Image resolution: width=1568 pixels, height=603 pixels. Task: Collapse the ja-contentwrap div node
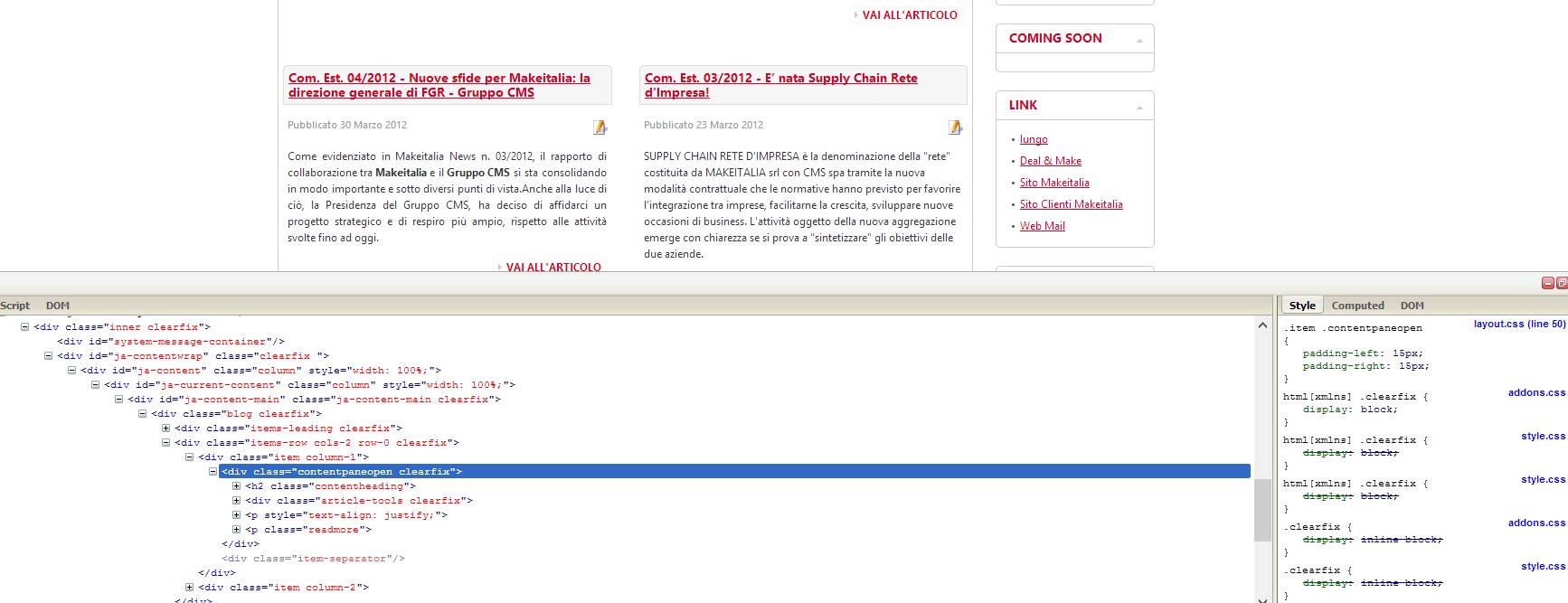click(48, 356)
